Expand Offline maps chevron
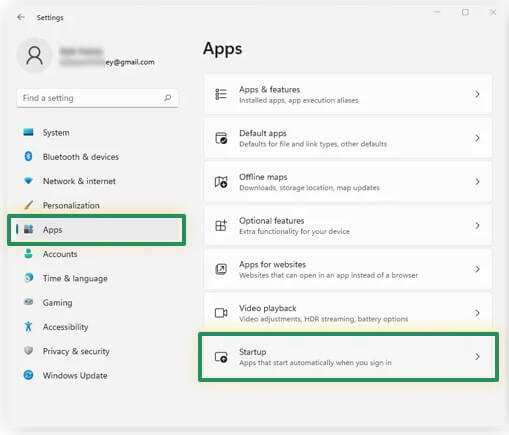 click(x=477, y=182)
